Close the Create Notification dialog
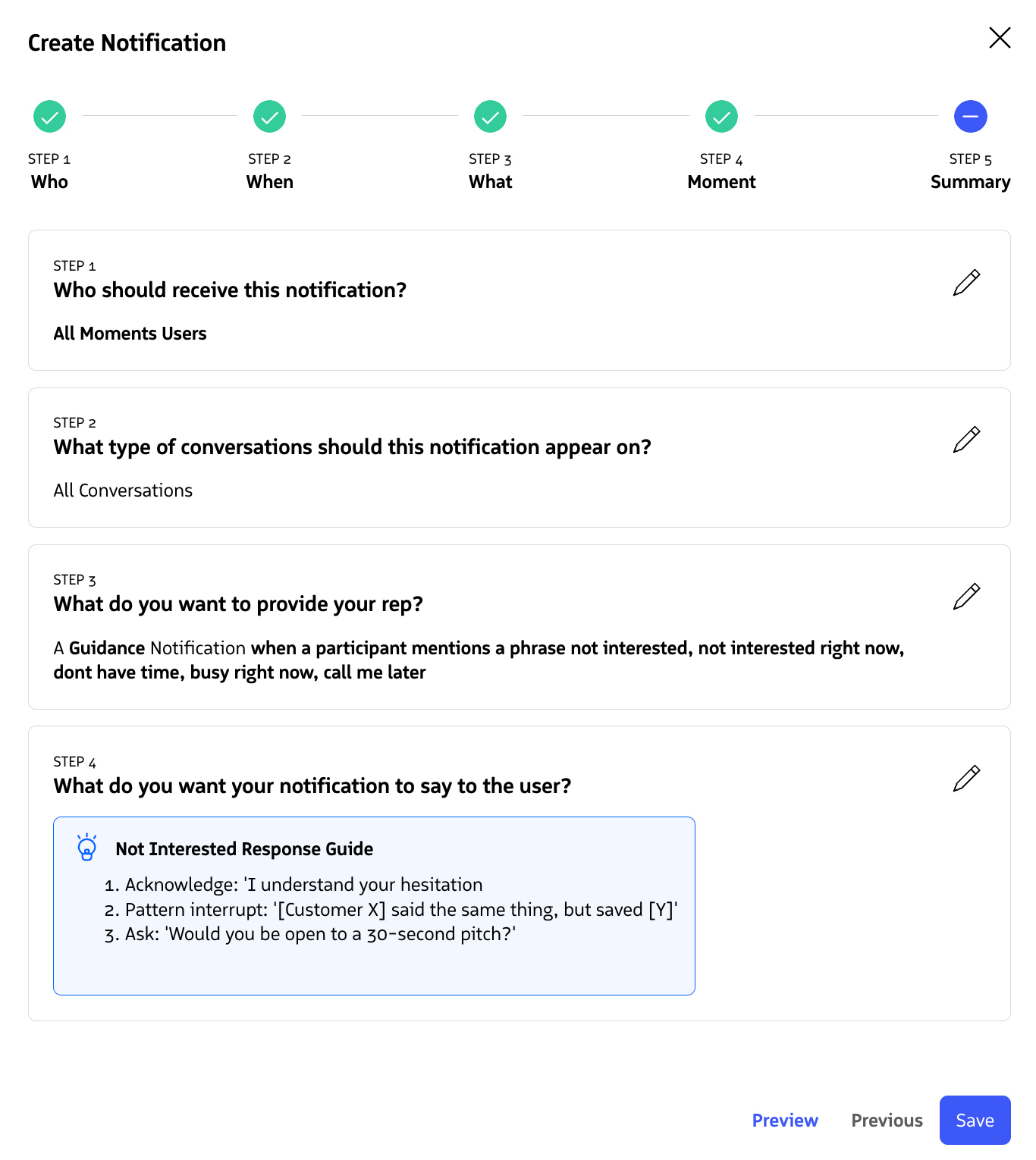Screen dimensions: 1036x1160 pos(1000,37)
